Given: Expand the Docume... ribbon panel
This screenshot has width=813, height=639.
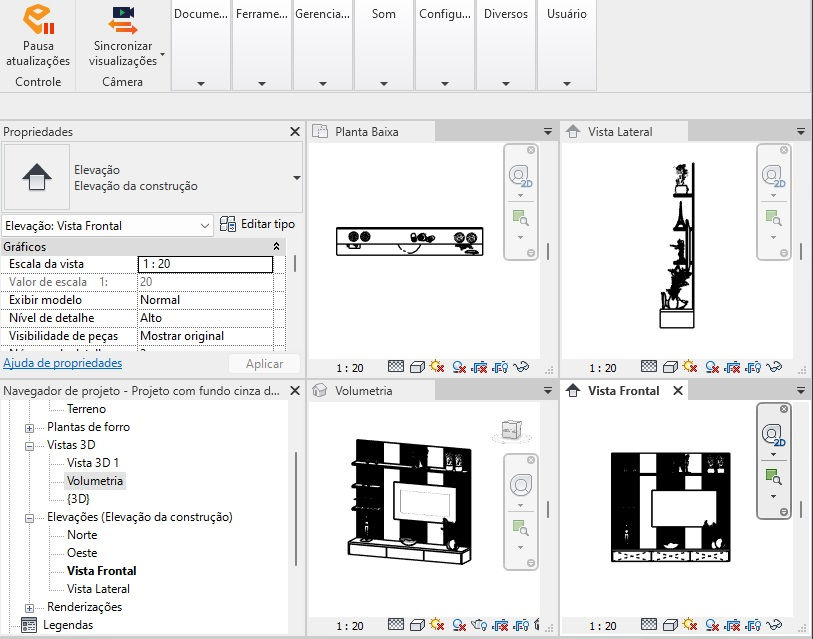Looking at the screenshot, I should point(201,84).
